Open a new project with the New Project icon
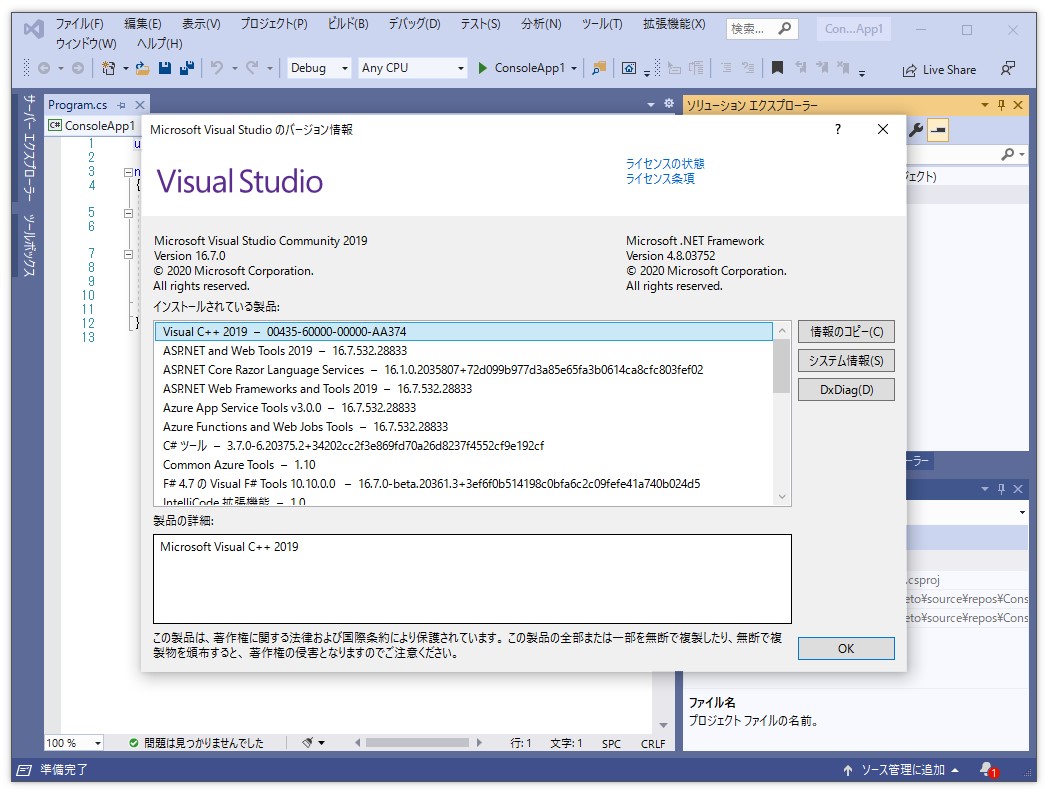 pos(110,68)
